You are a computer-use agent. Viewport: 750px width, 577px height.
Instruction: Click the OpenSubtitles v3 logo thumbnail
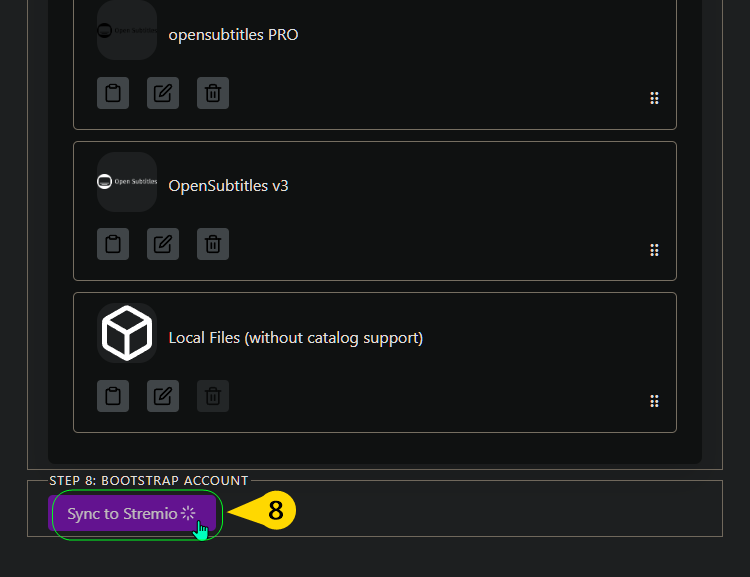tap(127, 182)
